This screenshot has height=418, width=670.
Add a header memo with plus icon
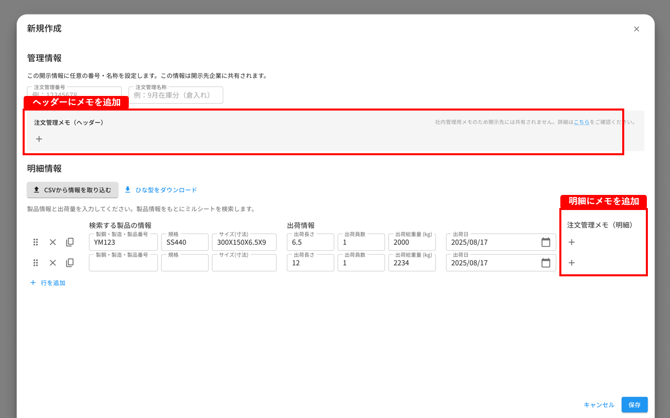pyautogui.click(x=39, y=139)
